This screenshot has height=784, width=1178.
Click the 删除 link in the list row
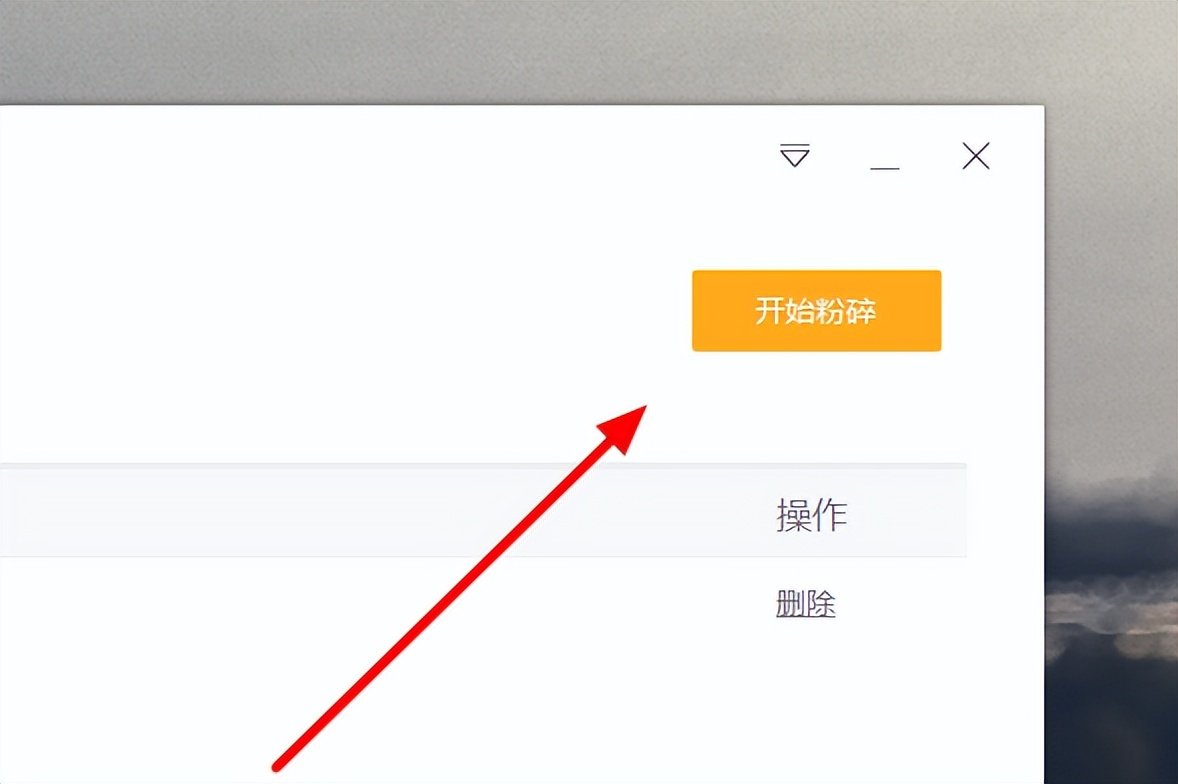pyautogui.click(x=805, y=604)
